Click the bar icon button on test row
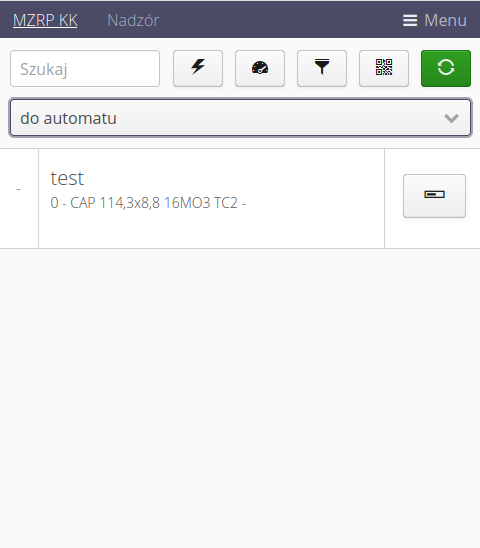This screenshot has width=480, height=548. (x=434, y=196)
